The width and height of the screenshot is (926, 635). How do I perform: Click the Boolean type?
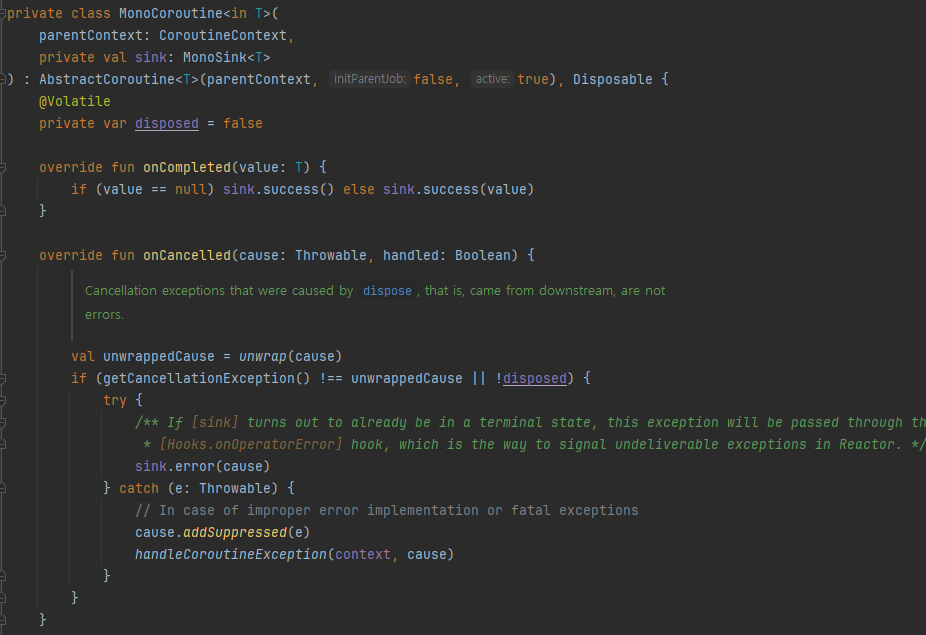click(x=482, y=256)
